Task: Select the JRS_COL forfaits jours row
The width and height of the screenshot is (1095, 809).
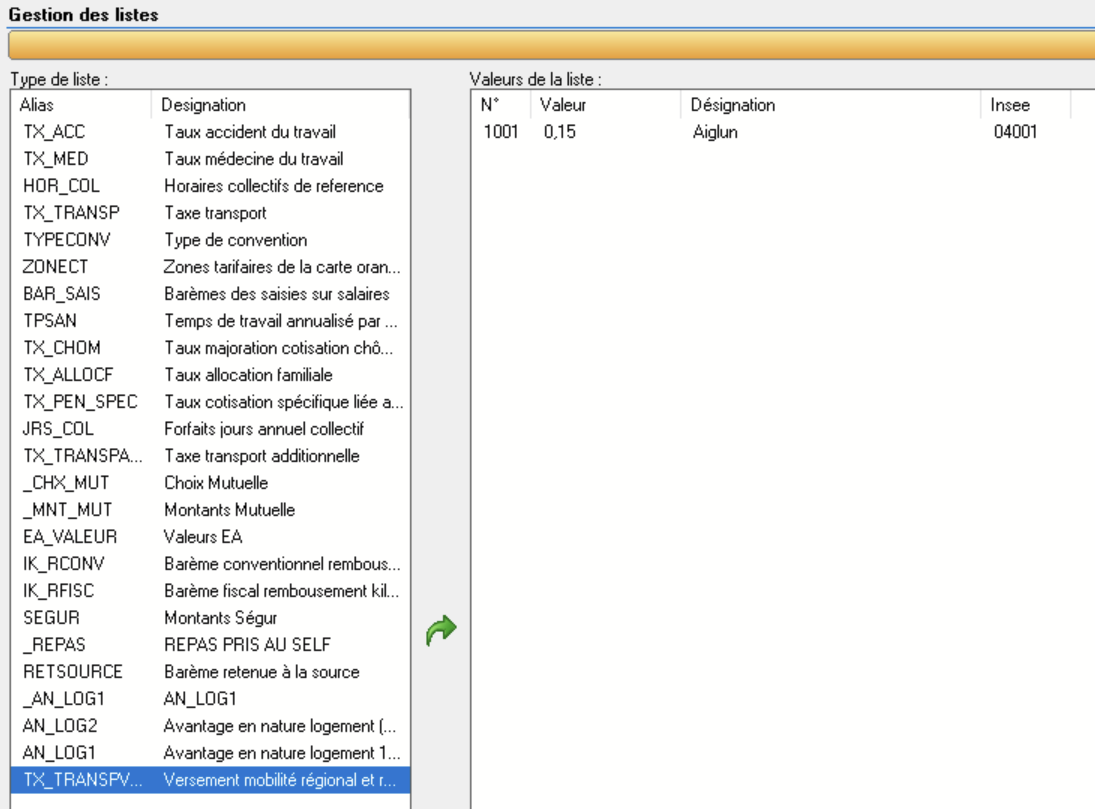Action: [x=211, y=429]
